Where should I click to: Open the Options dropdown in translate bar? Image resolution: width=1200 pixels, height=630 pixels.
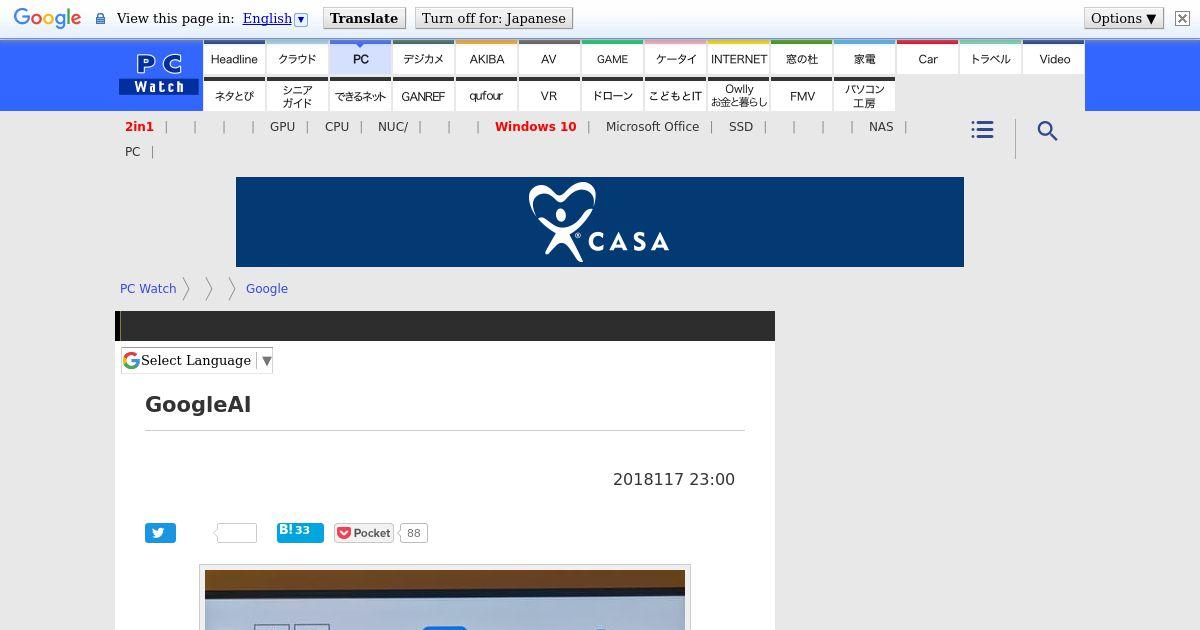pos(1124,18)
